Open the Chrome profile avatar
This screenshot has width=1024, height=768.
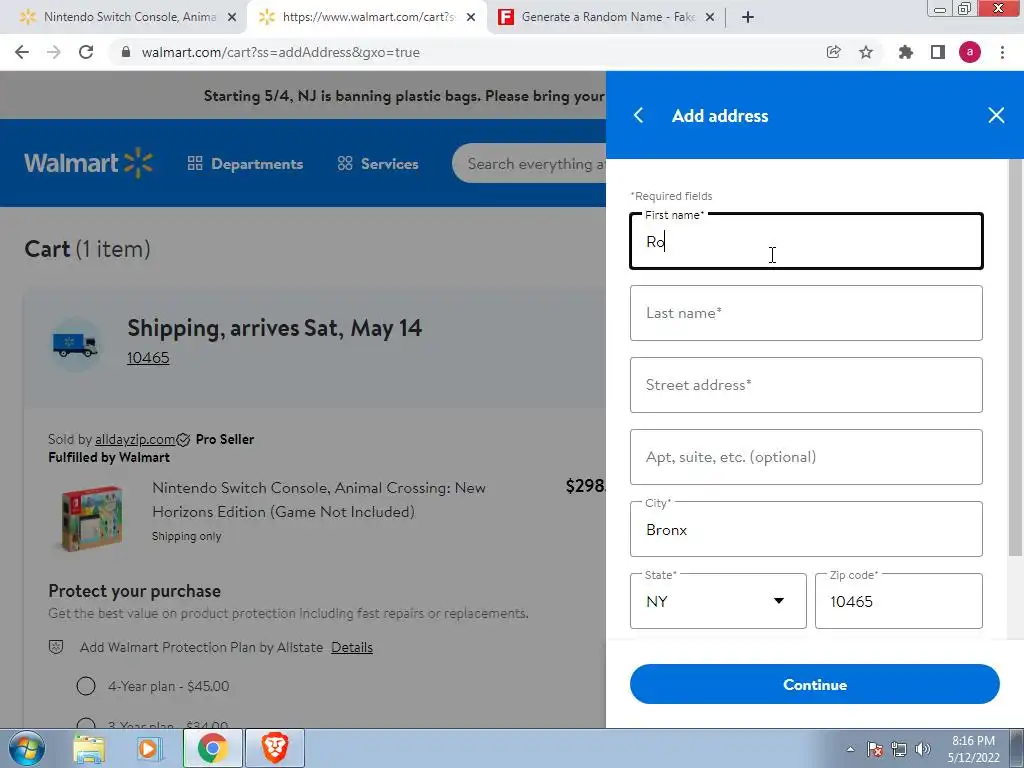click(970, 52)
